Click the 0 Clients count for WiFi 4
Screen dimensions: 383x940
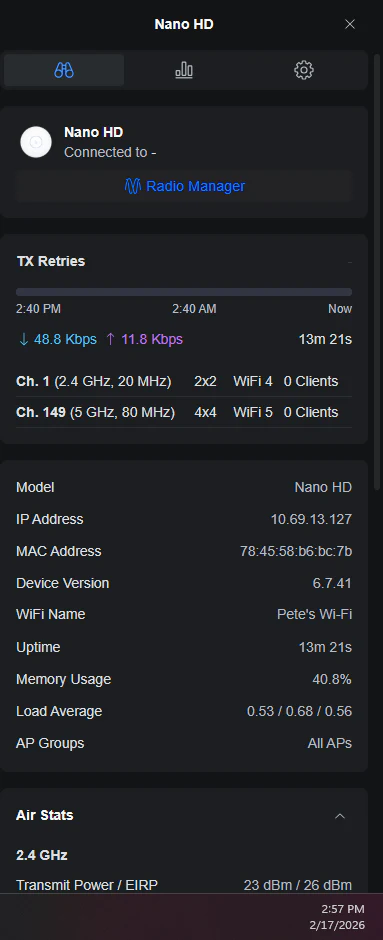pos(310,381)
